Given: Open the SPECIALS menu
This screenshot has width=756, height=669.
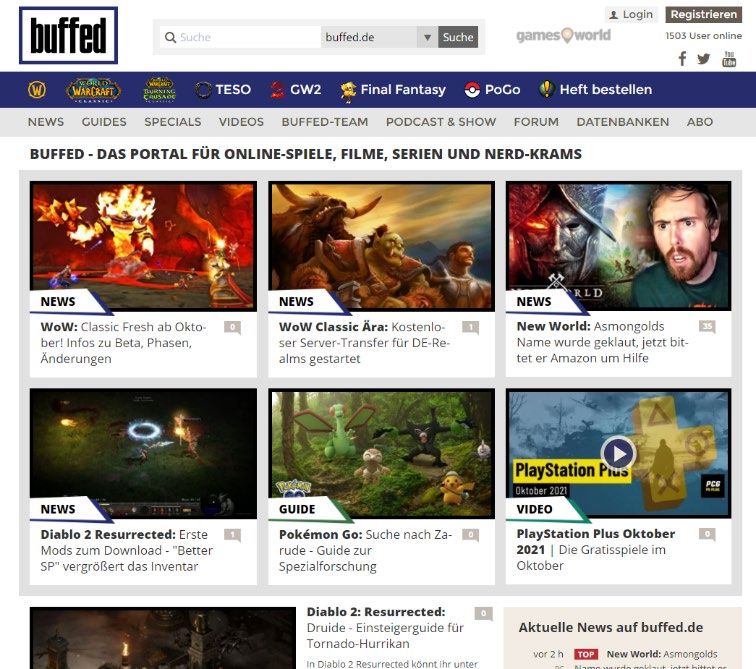Looking at the screenshot, I should click(173, 122).
